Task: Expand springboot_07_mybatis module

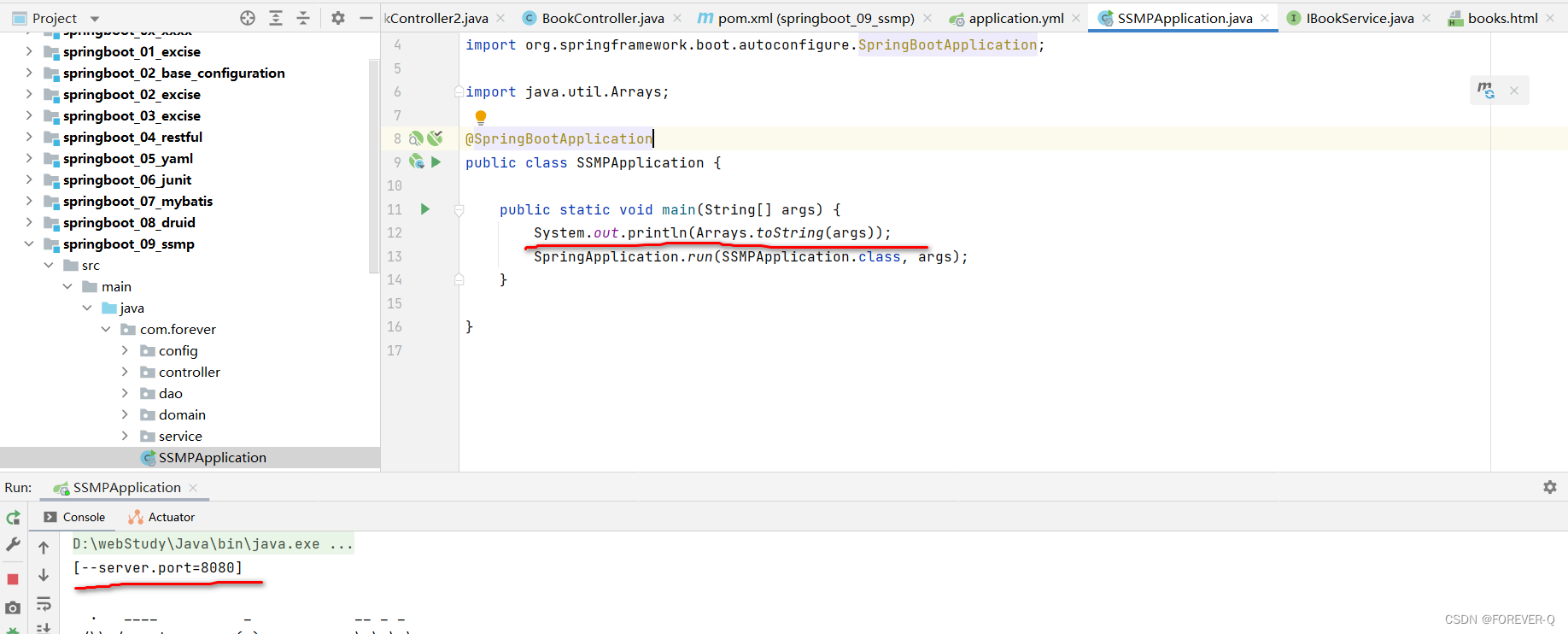Action: tap(29, 201)
